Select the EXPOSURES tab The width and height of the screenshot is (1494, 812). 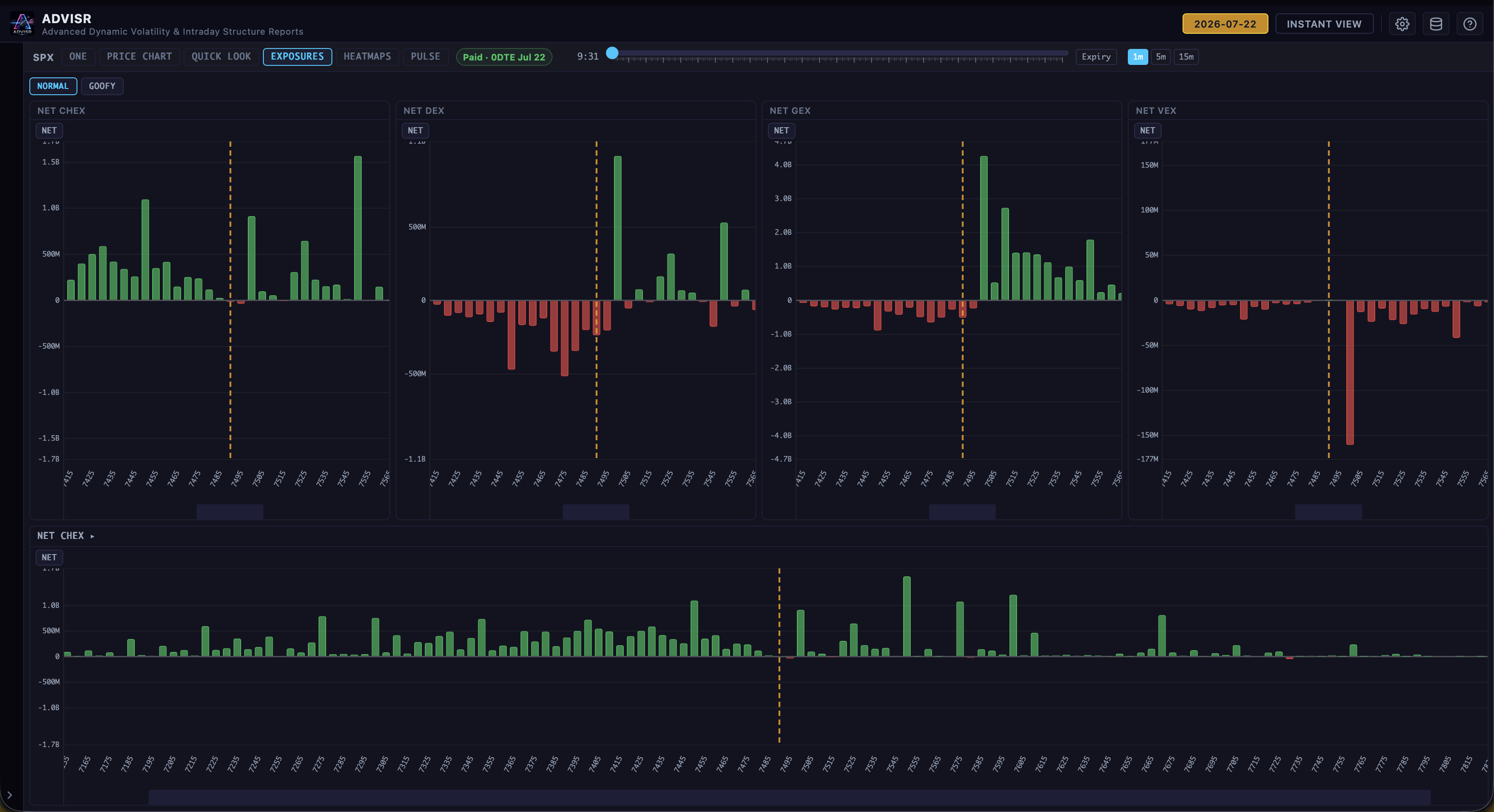click(297, 56)
